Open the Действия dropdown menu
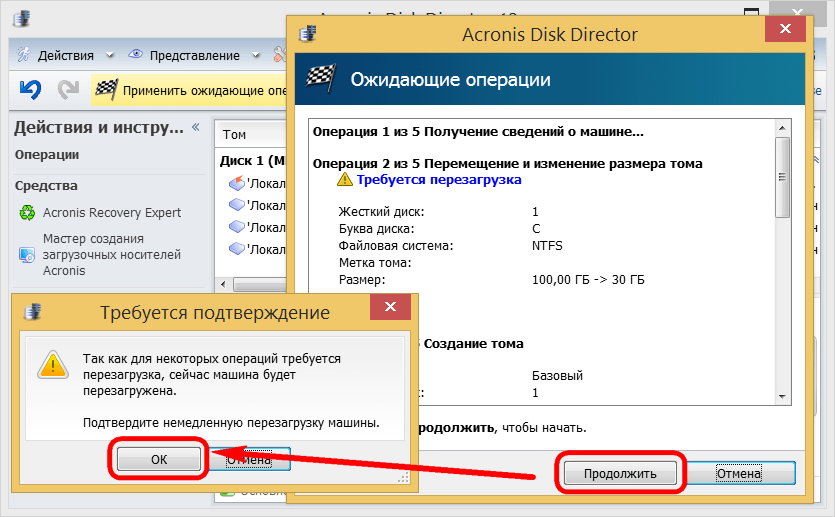The image size is (835, 517). point(108,55)
